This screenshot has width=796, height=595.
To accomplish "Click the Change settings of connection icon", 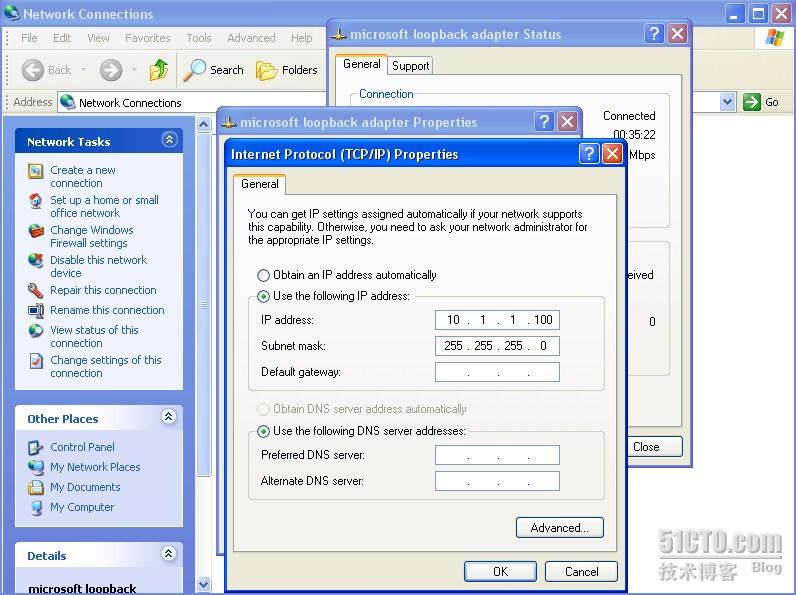I will click(36, 361).
